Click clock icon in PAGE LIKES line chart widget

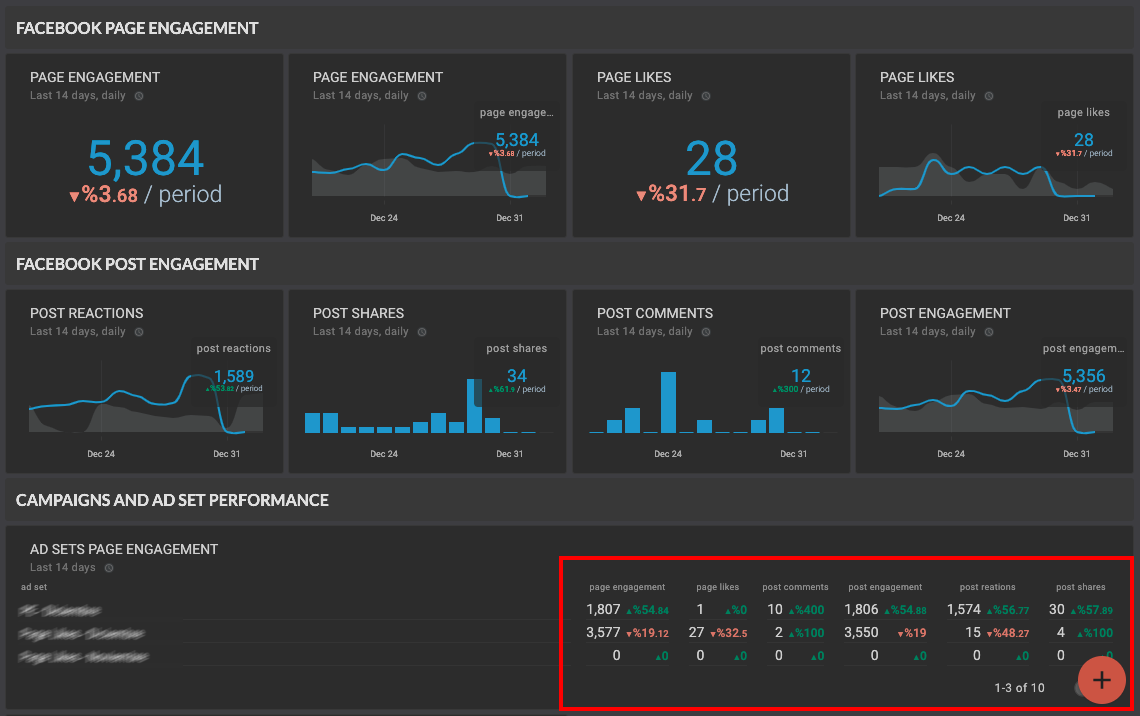coord(989,96)
